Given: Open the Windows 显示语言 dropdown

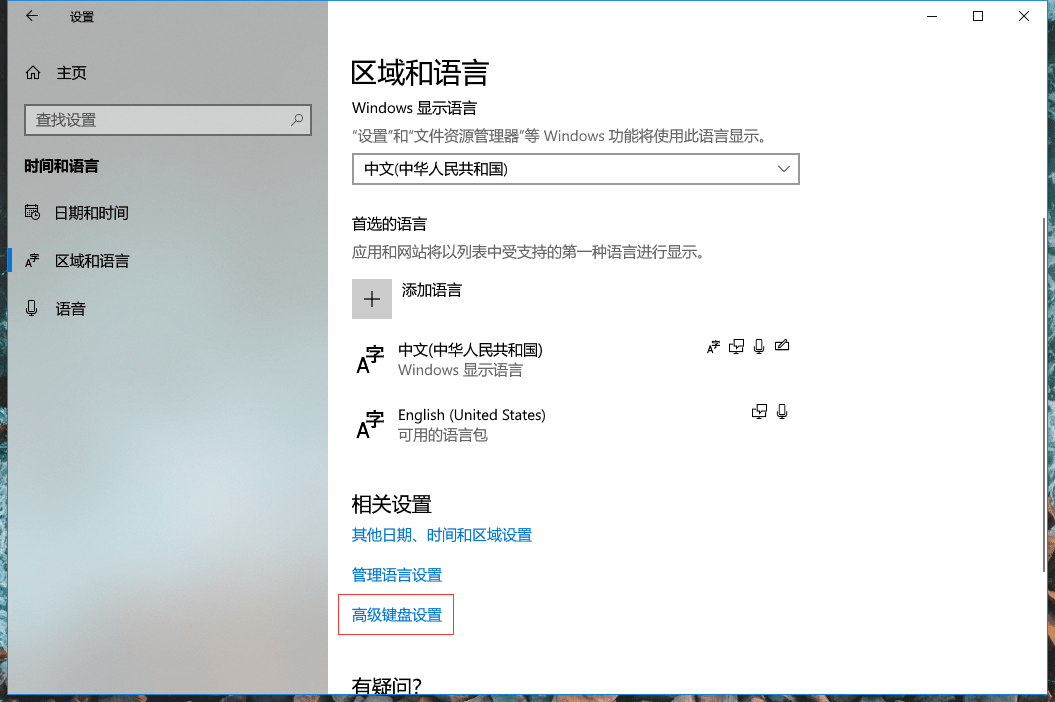Looking at the screenshot, I should [575, 169].
